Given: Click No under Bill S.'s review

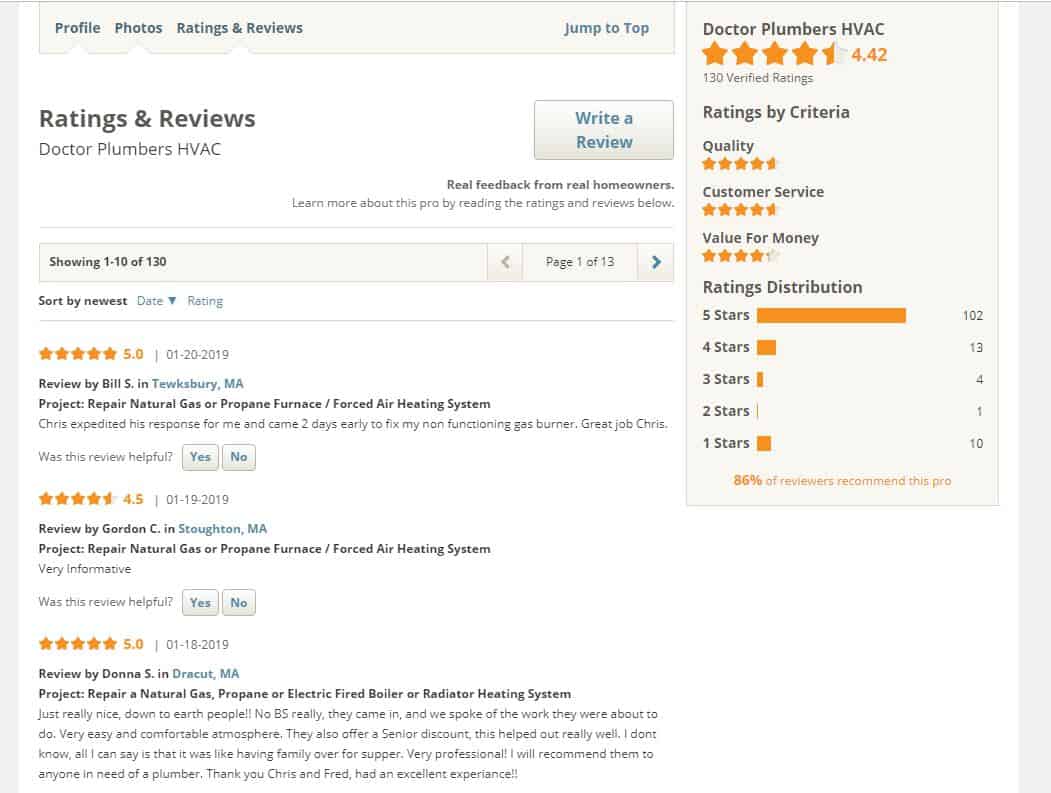Looking at the screenshot, I should click(238, 456).
